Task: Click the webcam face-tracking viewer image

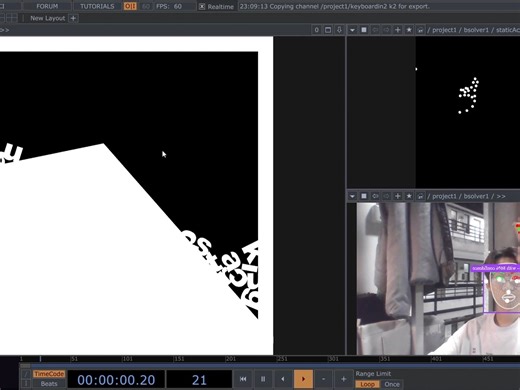Action: click(438, 279)
